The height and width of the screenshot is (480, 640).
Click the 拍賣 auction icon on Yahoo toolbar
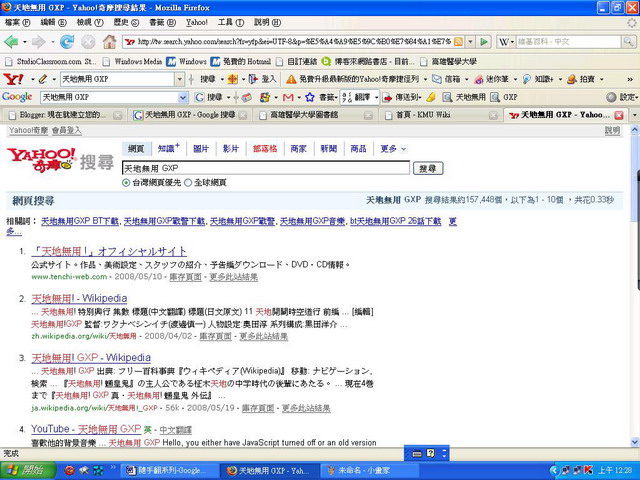click(572, 79)
